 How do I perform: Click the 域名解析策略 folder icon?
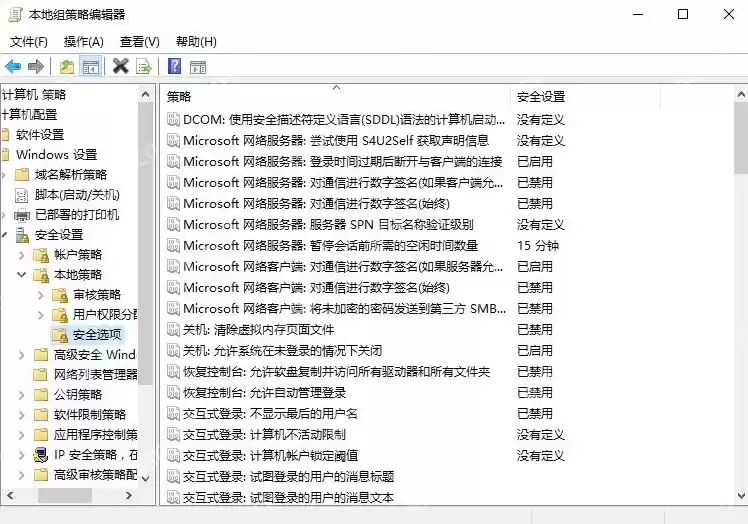(21, 175)
